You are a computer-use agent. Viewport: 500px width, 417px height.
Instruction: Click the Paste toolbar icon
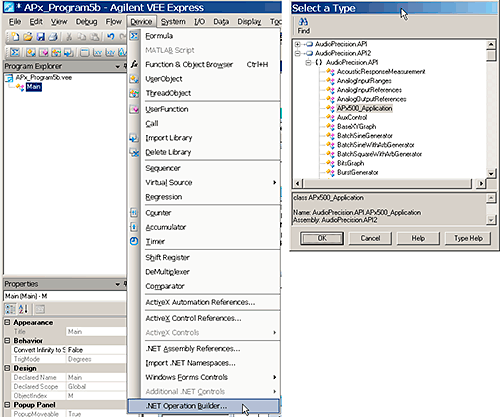(95, 36)
